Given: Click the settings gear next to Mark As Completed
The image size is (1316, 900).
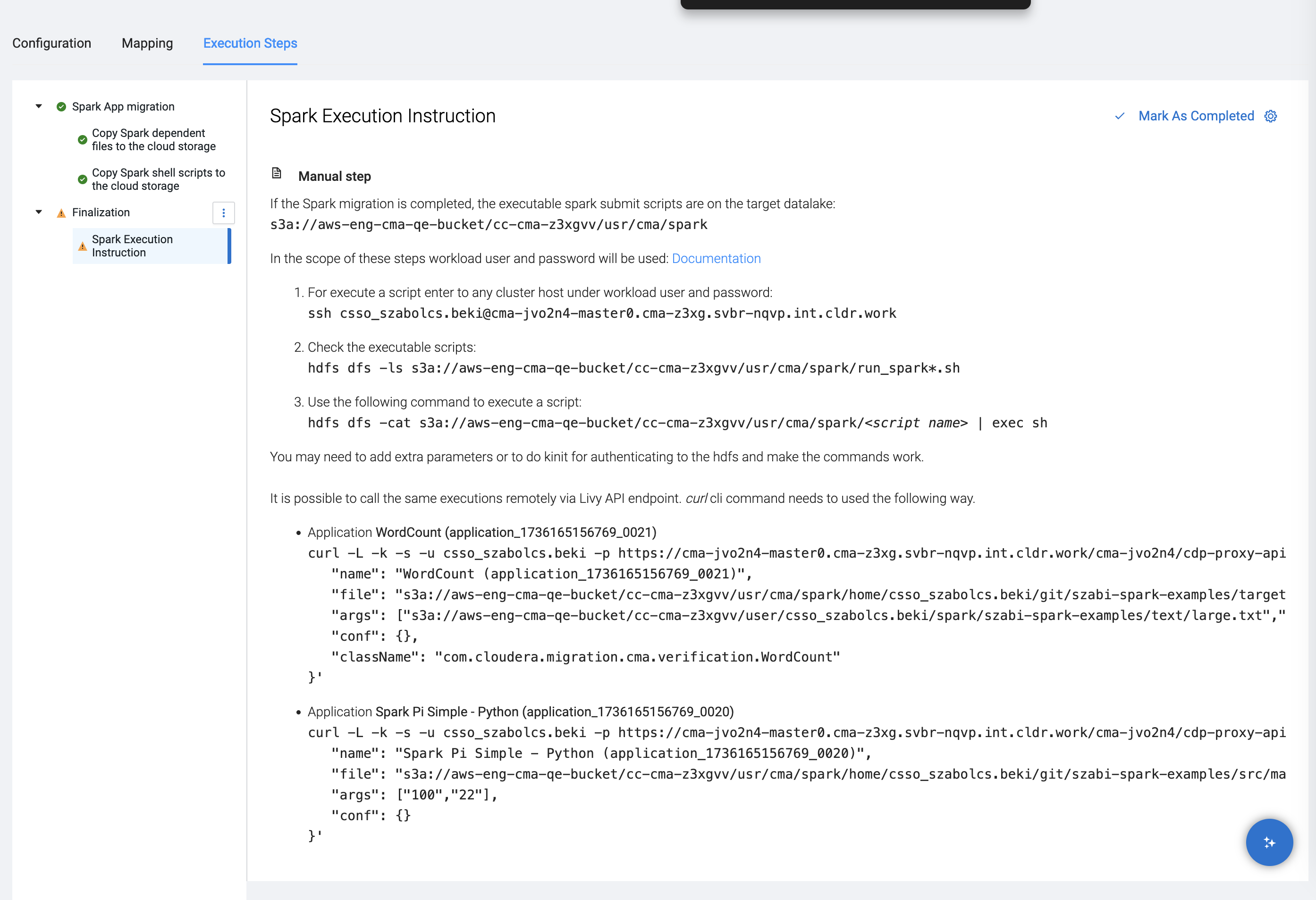Looking at the screenshot, I should tap(1271, 116).
